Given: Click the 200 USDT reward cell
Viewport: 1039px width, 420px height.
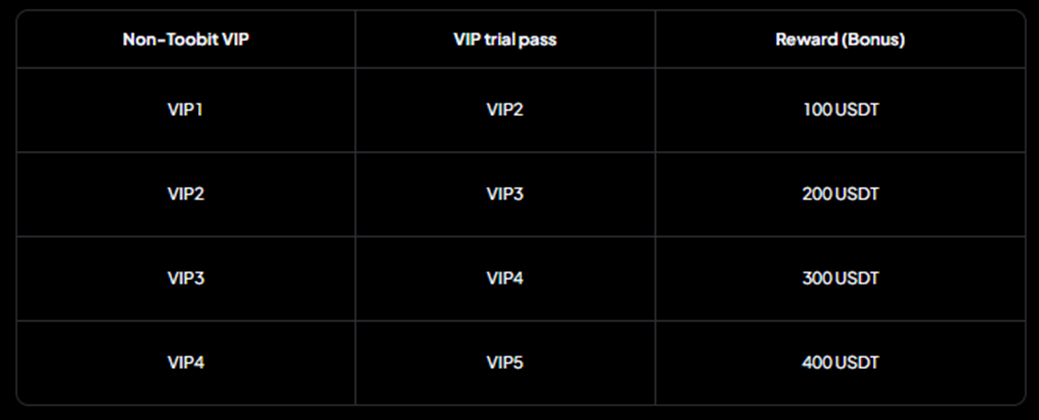Looking at the screenshot, I should point(840,194).
